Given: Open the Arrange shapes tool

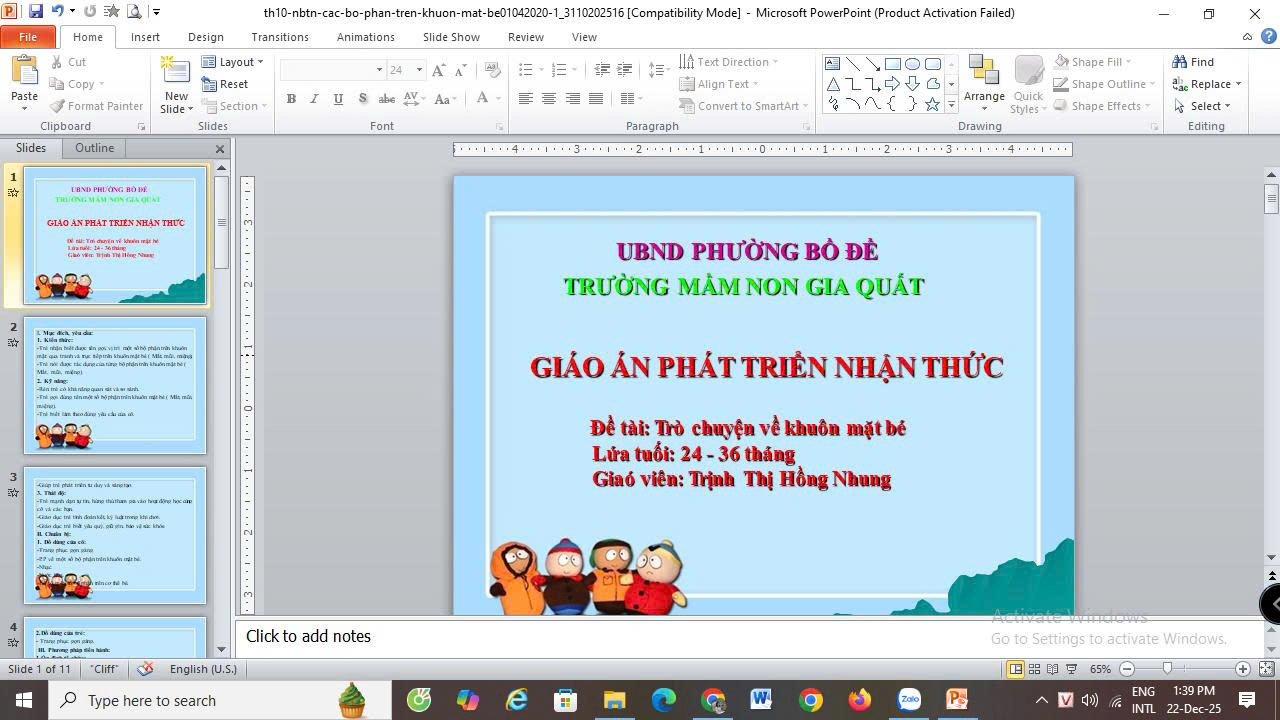Looking at the screenshot, I should (x=984, y=80).
